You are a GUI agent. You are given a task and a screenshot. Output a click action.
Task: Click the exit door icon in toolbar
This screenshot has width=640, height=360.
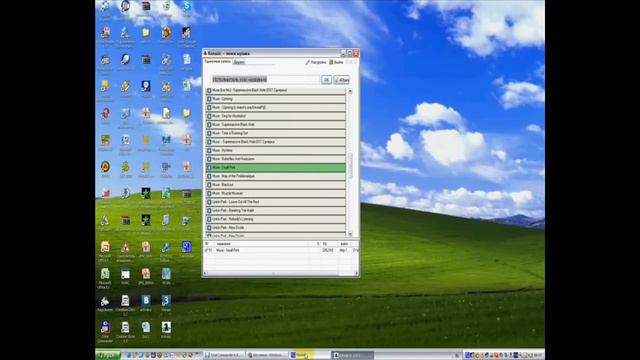click(331, 62)
